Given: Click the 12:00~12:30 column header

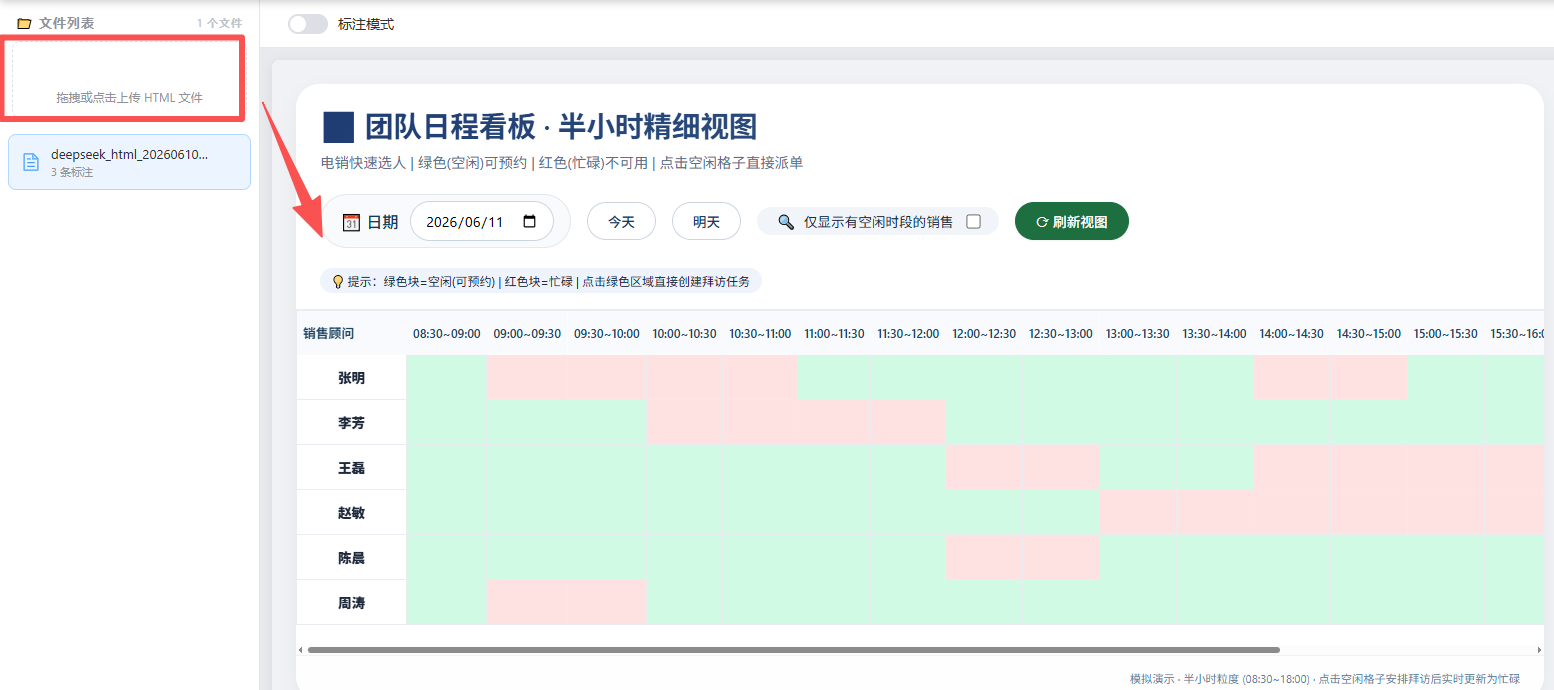Looking at the screenshot, I should (x=984, y=333).
